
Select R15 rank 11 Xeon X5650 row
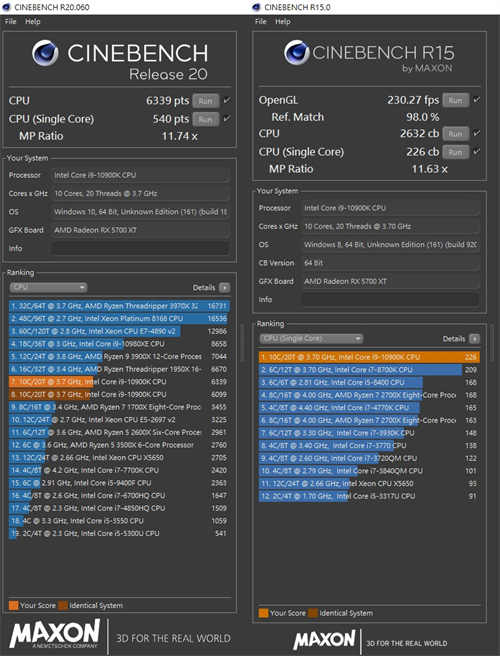point(369,483)
